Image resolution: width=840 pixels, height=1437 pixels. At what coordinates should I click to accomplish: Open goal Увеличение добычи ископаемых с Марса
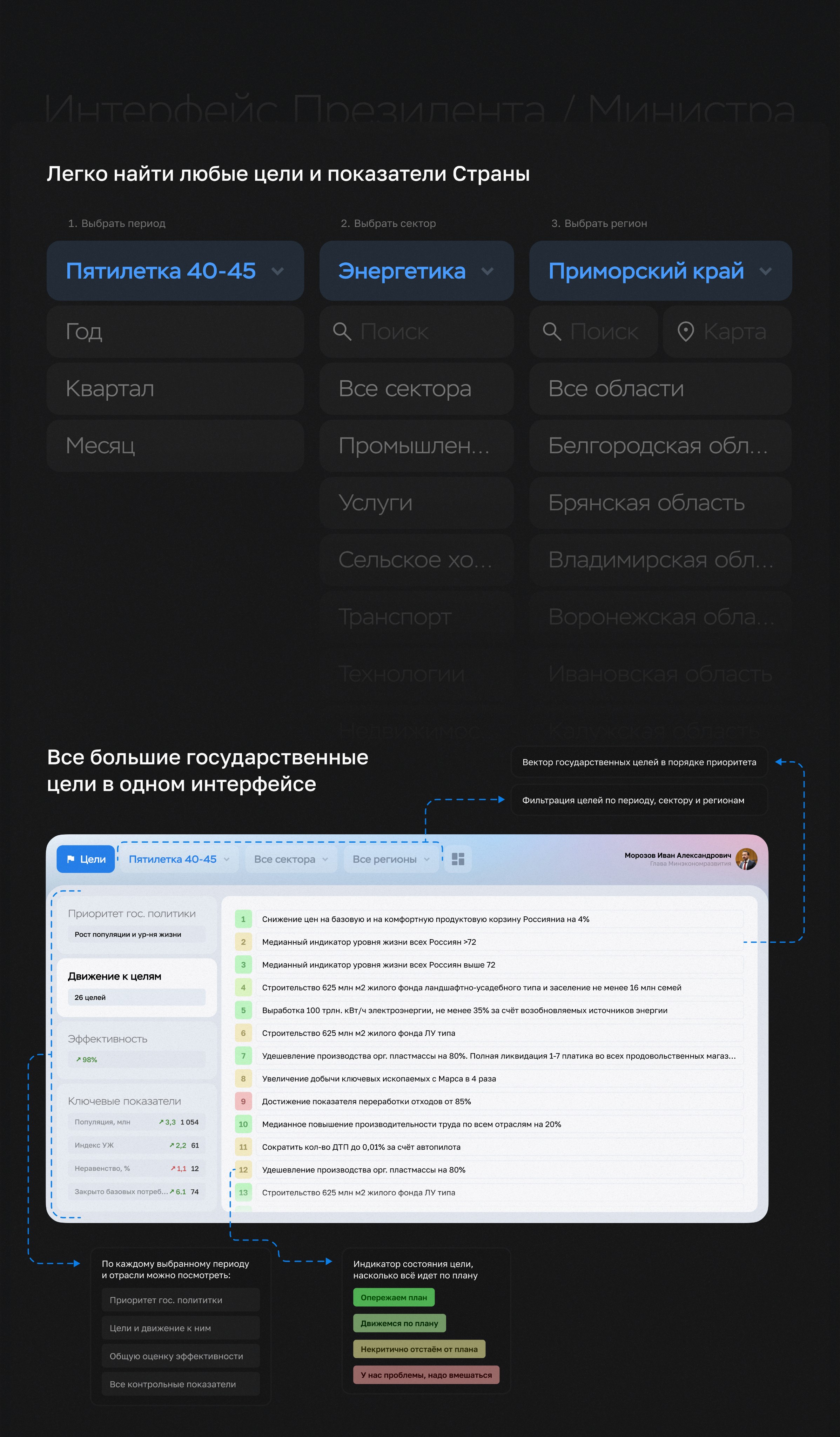tap(379, 1078)
